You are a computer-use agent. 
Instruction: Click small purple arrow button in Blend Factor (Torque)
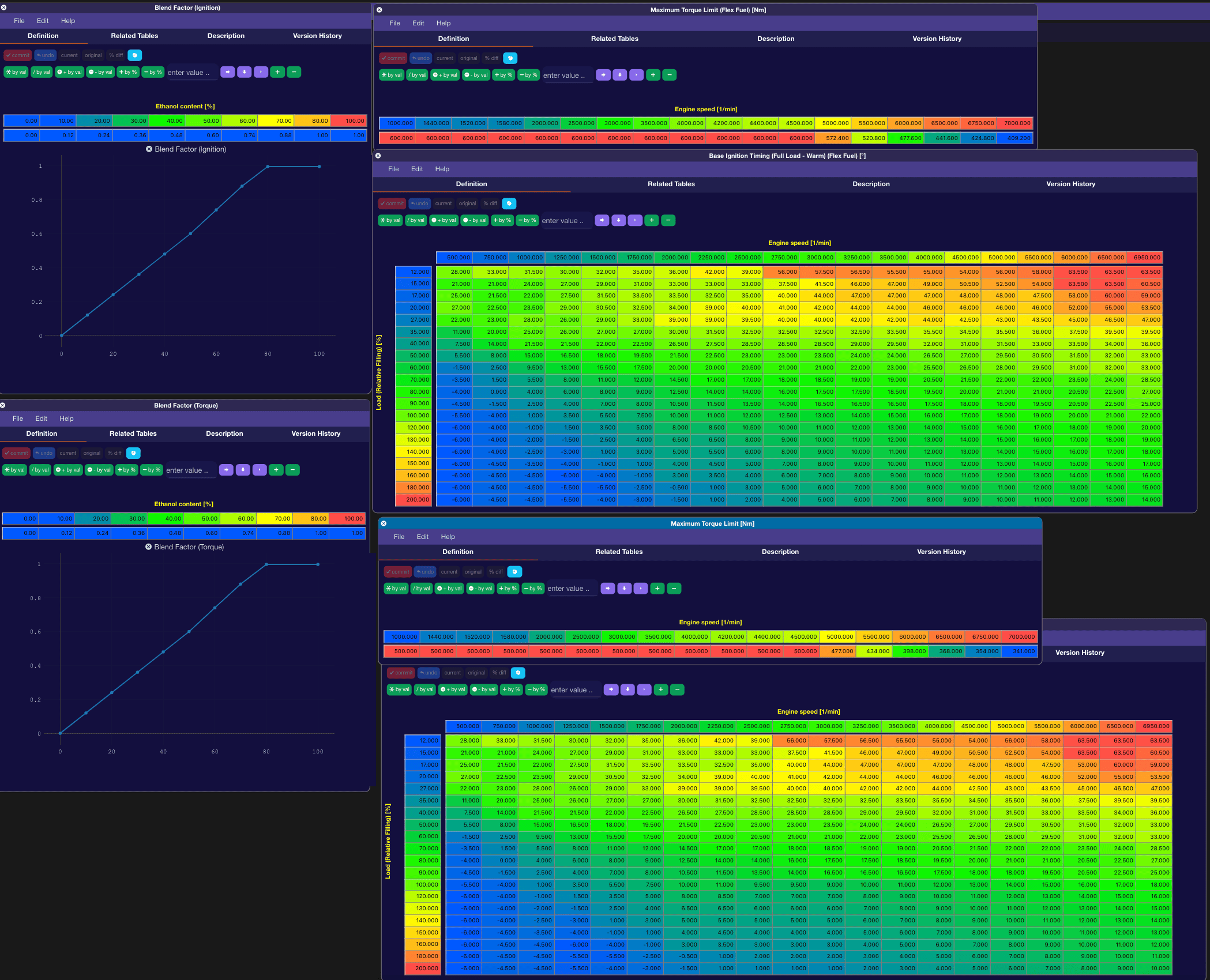tap(260, 470)
